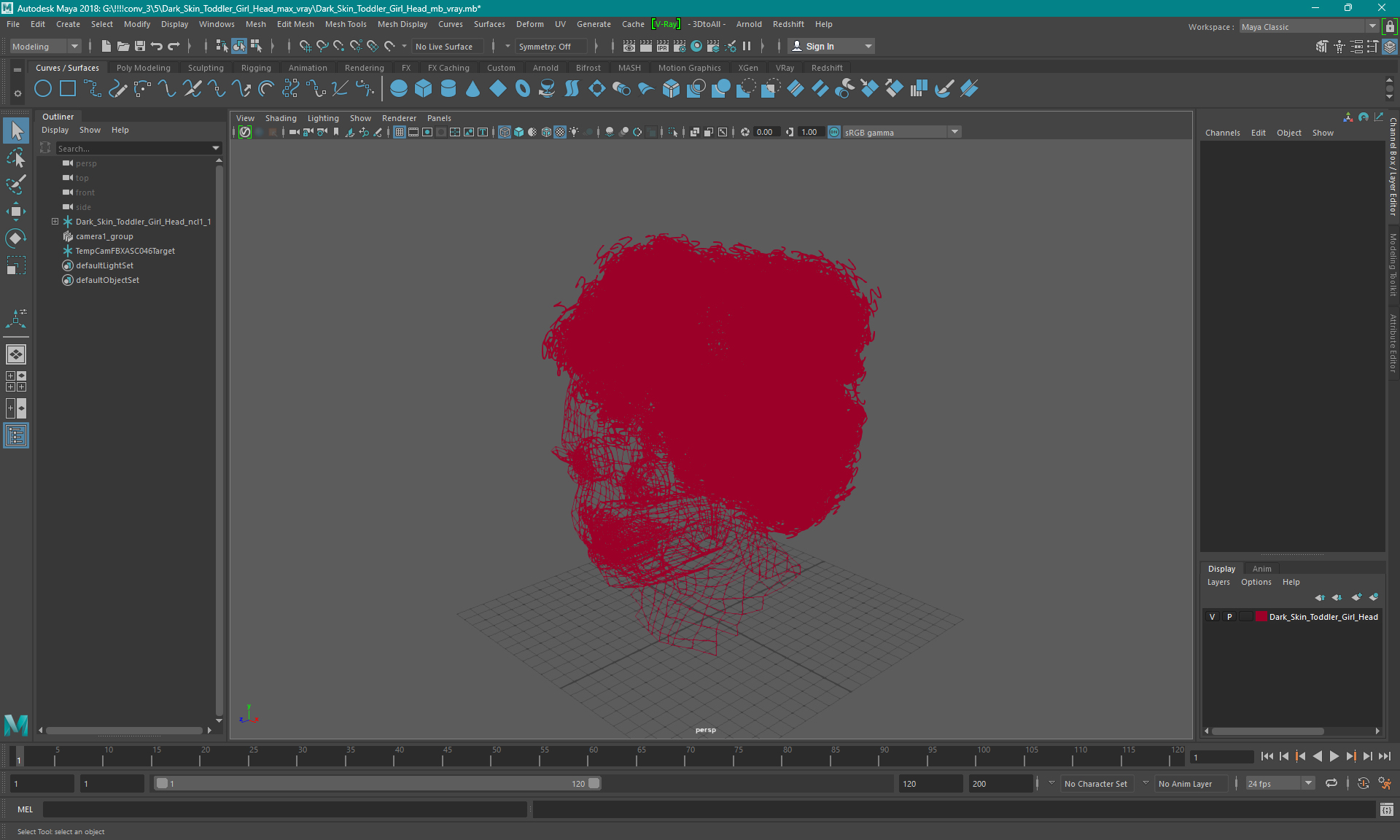
Task: Click the Outliner Search field
Action: [x=133, y=148]
